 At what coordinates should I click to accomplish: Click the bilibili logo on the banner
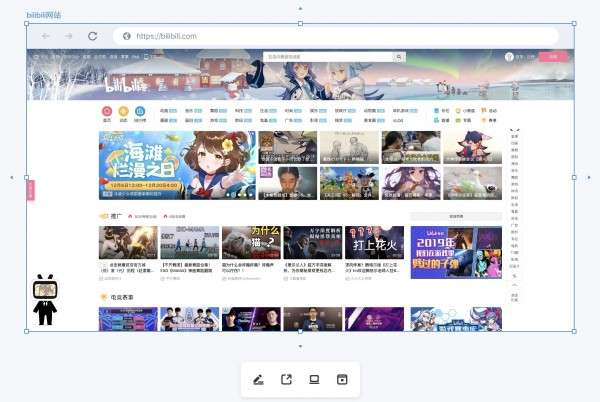(x=127, y=85)
